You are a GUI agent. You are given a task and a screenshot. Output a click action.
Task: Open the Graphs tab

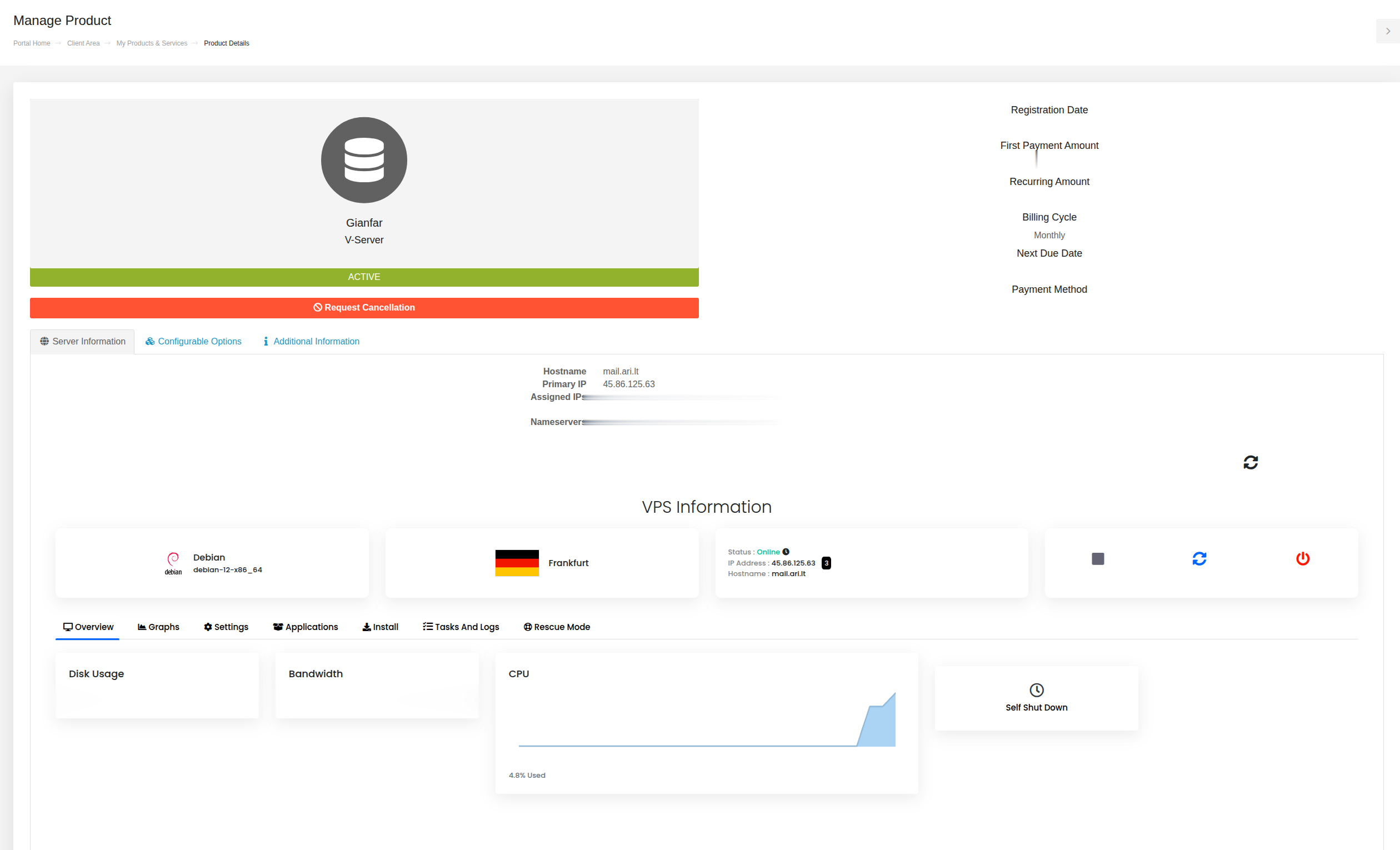158,627
